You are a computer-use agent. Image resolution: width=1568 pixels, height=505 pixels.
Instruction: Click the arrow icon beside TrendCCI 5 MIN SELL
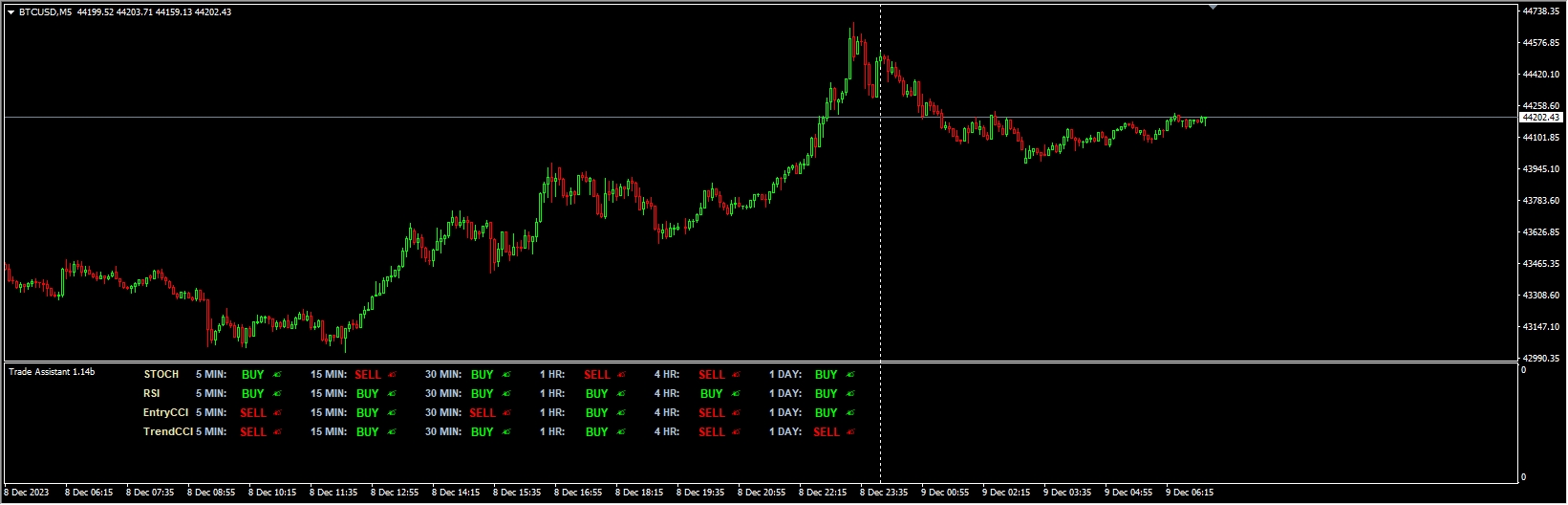click(277, 432)
